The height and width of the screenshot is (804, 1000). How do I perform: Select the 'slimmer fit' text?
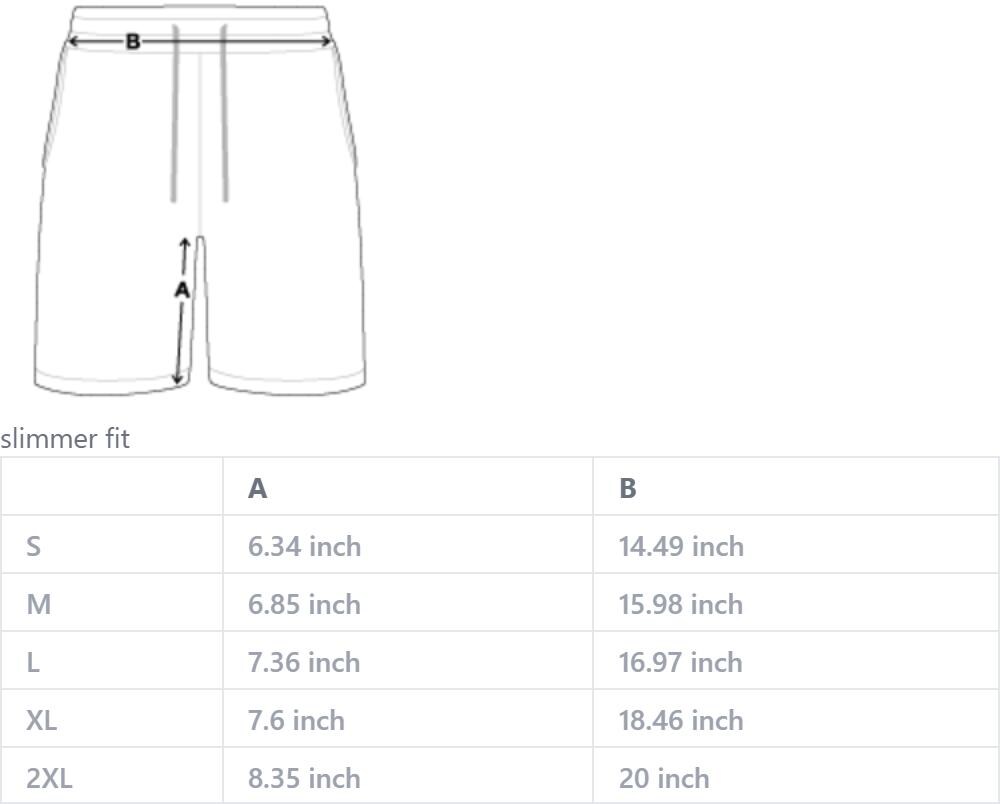pos(65,439)
